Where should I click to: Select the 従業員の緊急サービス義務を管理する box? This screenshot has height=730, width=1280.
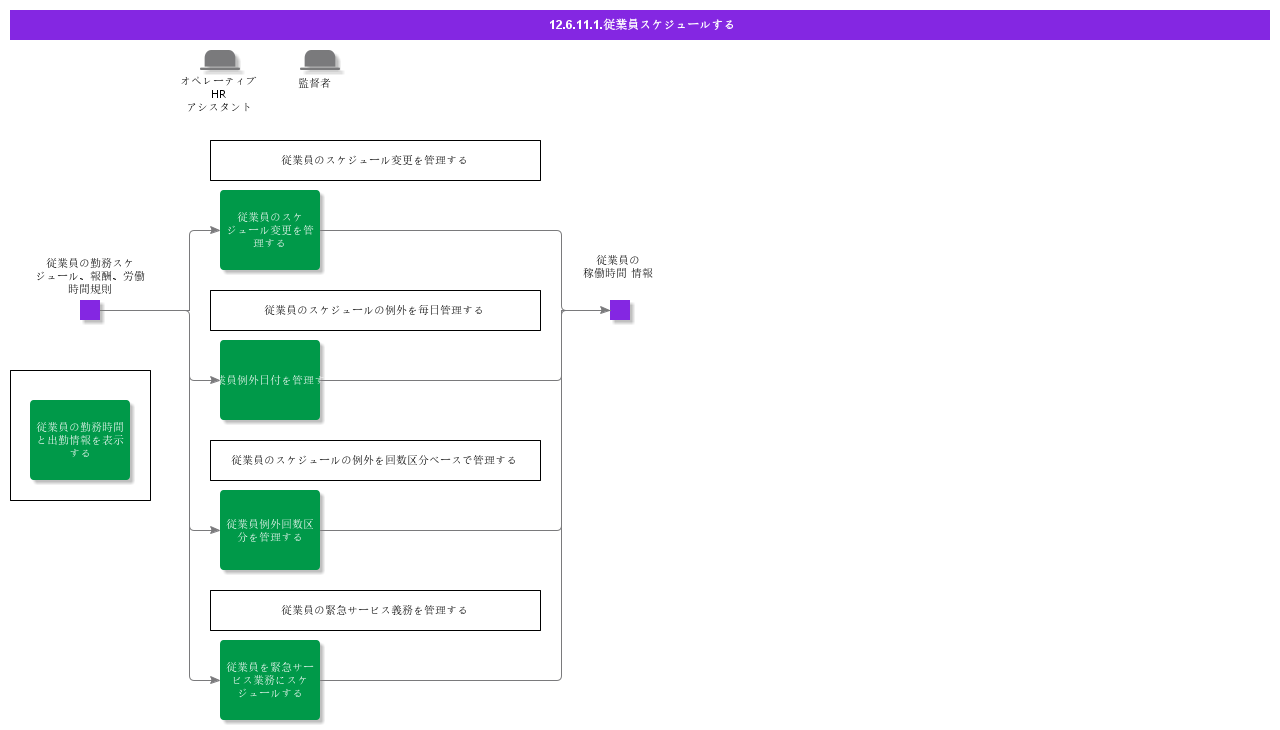[x=375, y=610]
